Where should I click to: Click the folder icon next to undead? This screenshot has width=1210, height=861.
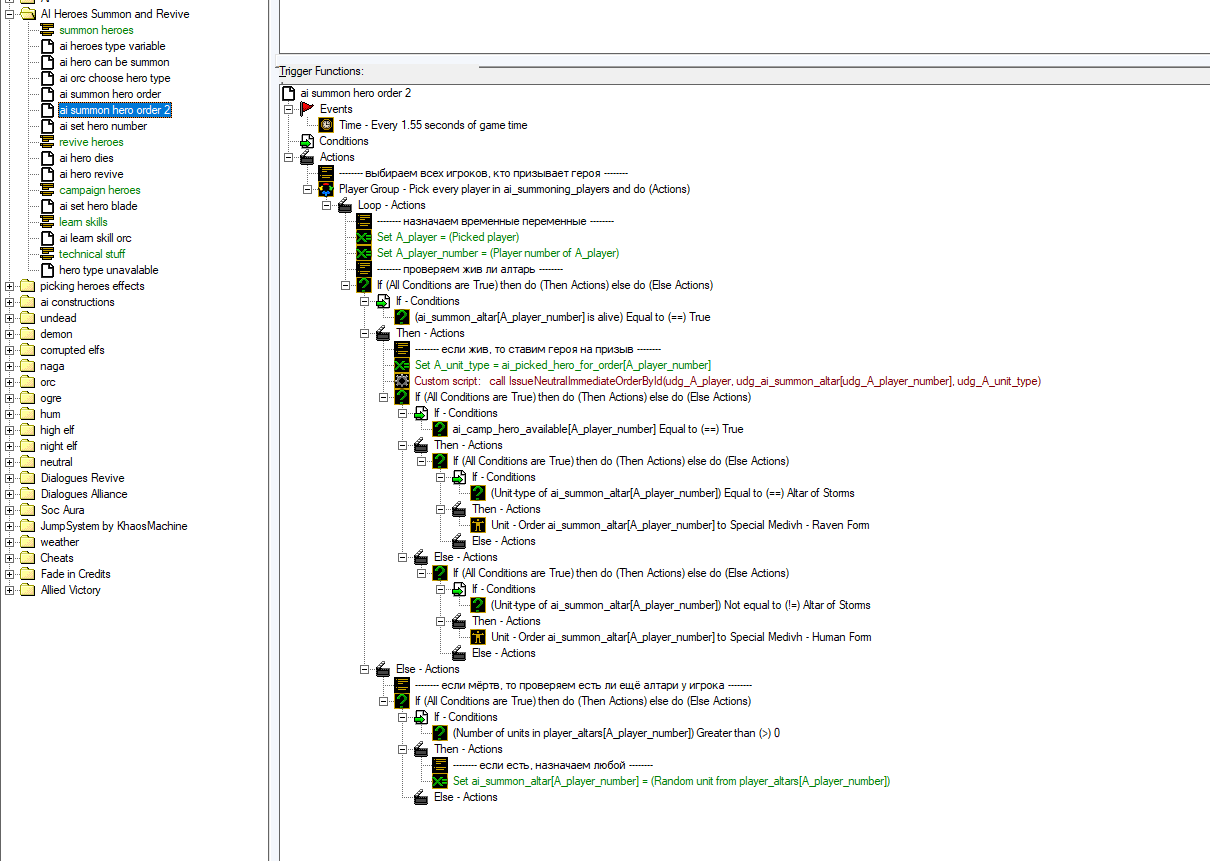point(27,318)
